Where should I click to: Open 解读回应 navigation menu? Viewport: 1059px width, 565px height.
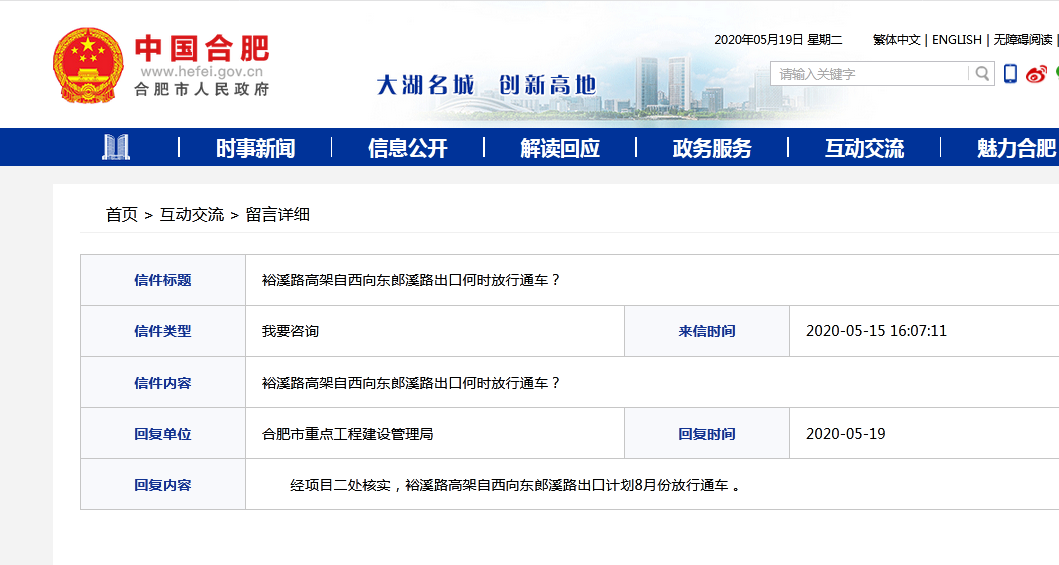coord(560,148)
